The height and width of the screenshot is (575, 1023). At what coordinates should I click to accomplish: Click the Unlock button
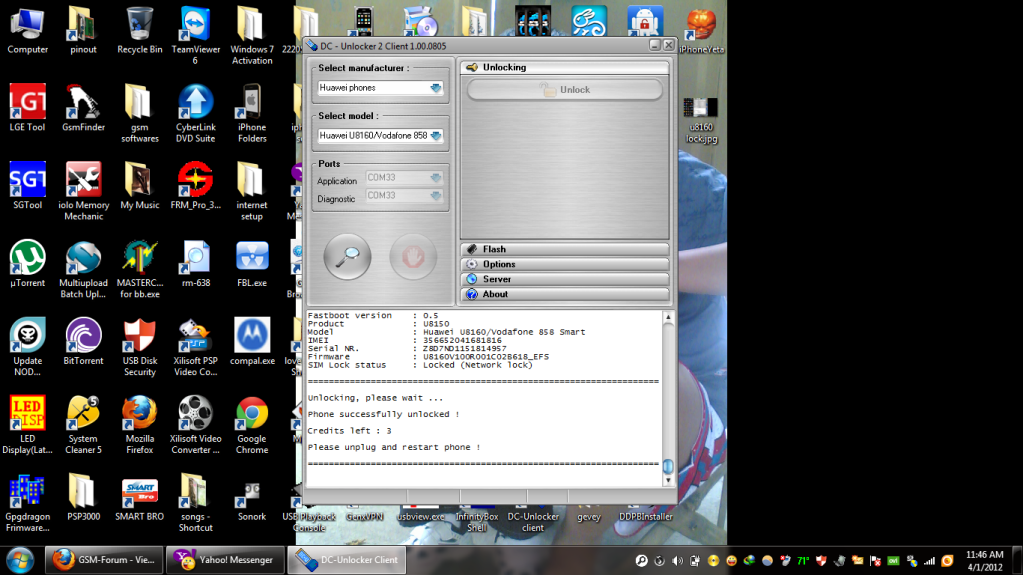click(x=564, y=89)
